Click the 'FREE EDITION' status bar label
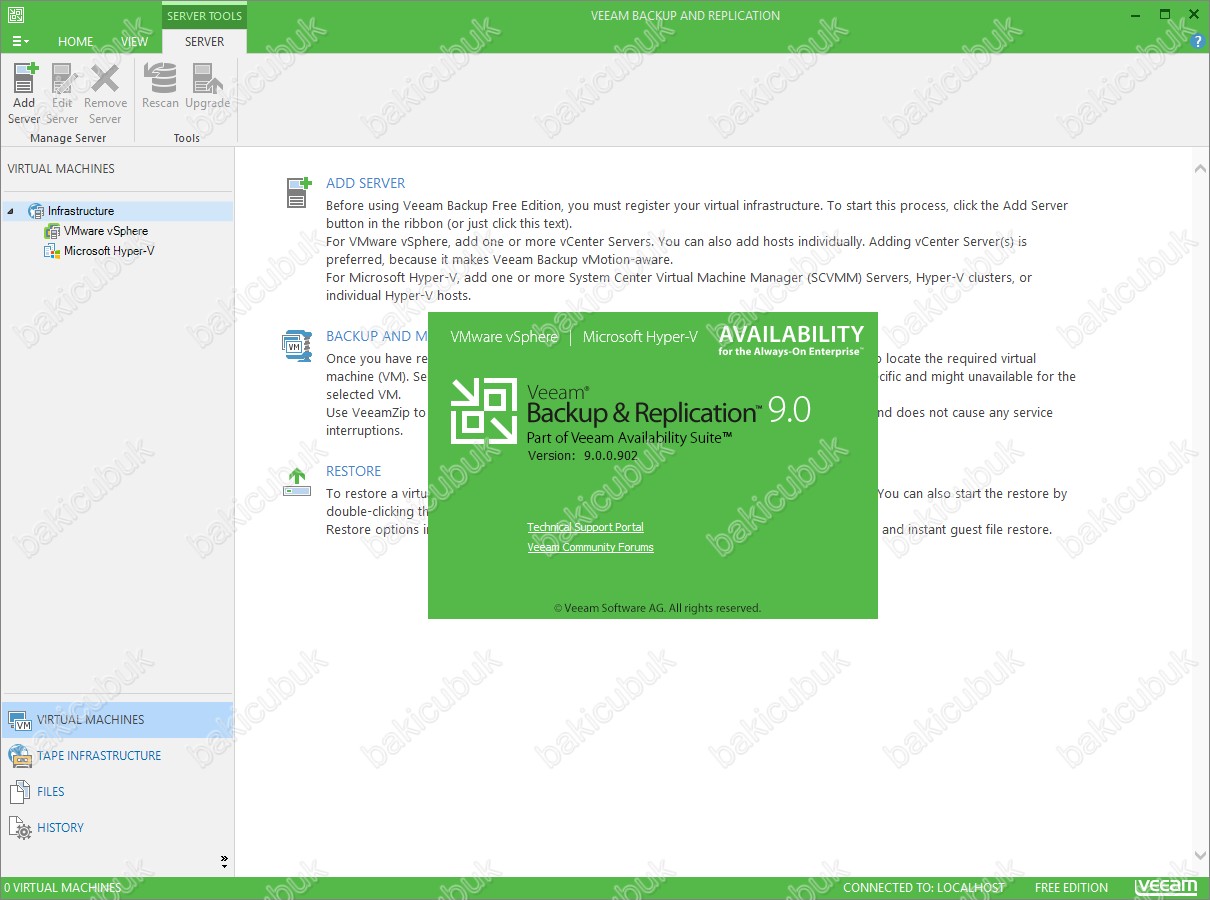Viewport: 1210px width, 900px height. [x=1072, y=888]
